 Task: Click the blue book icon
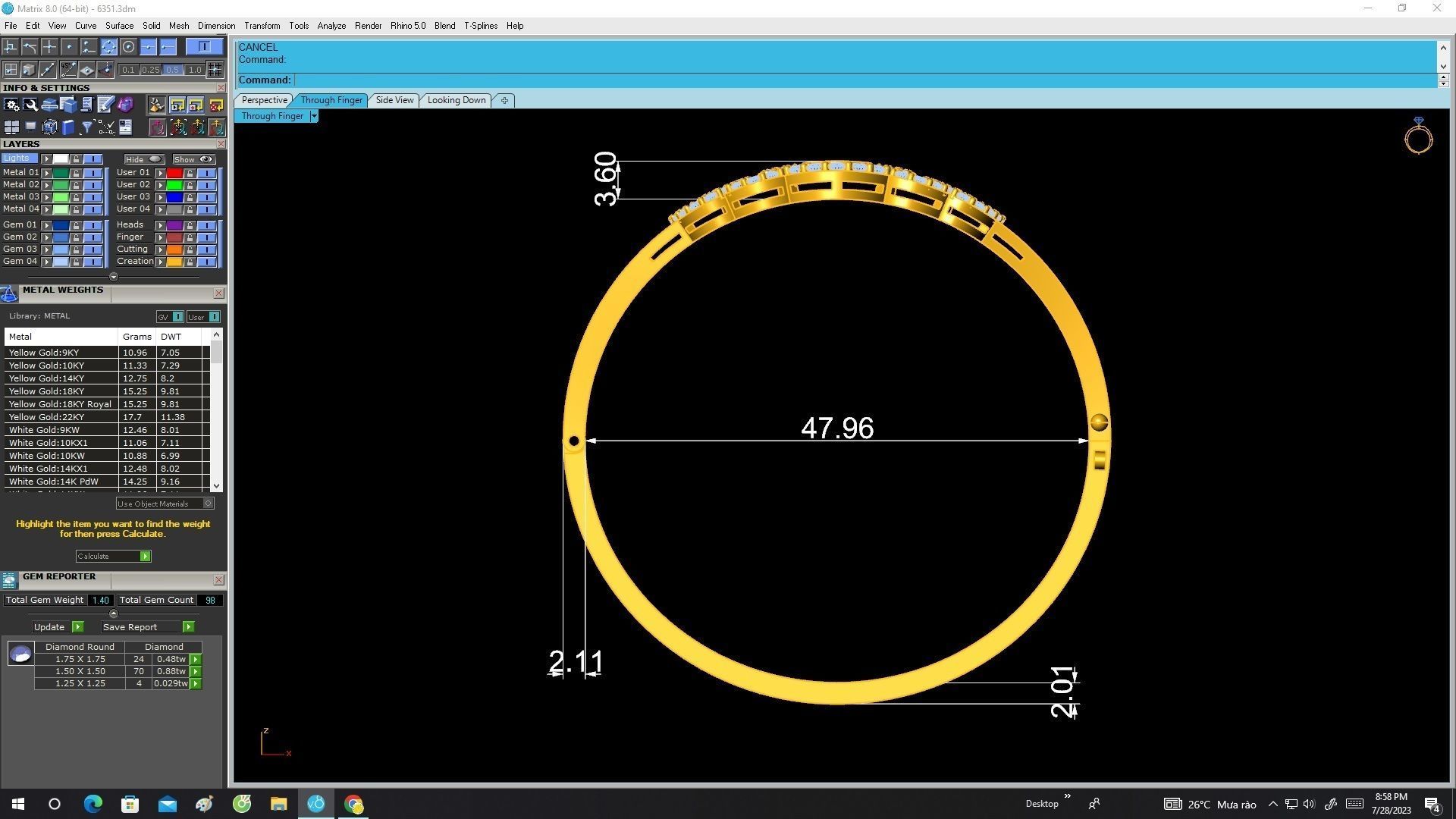coord(68,127)
